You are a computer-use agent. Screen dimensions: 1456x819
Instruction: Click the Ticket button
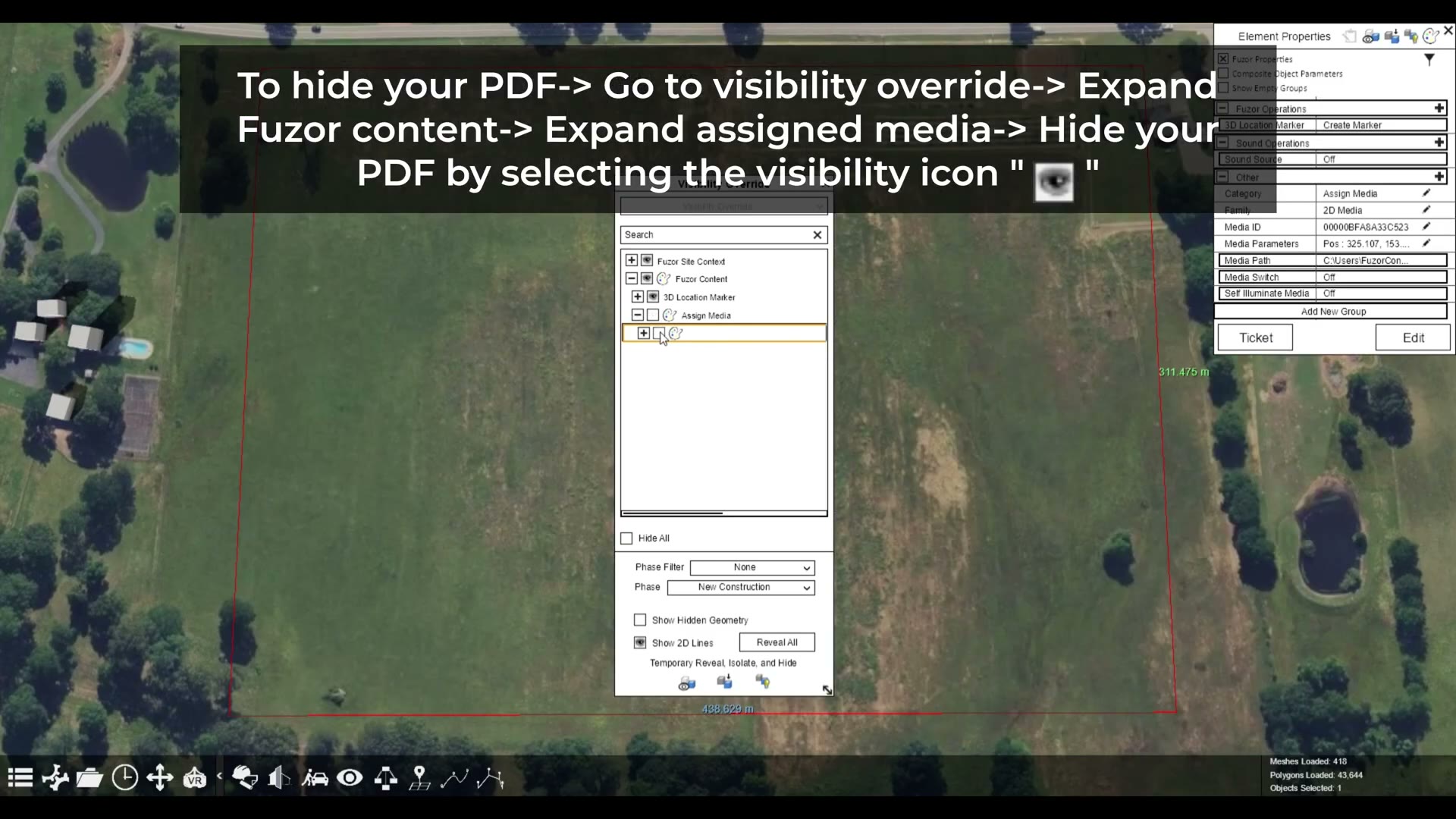[x=1256, y=337]
